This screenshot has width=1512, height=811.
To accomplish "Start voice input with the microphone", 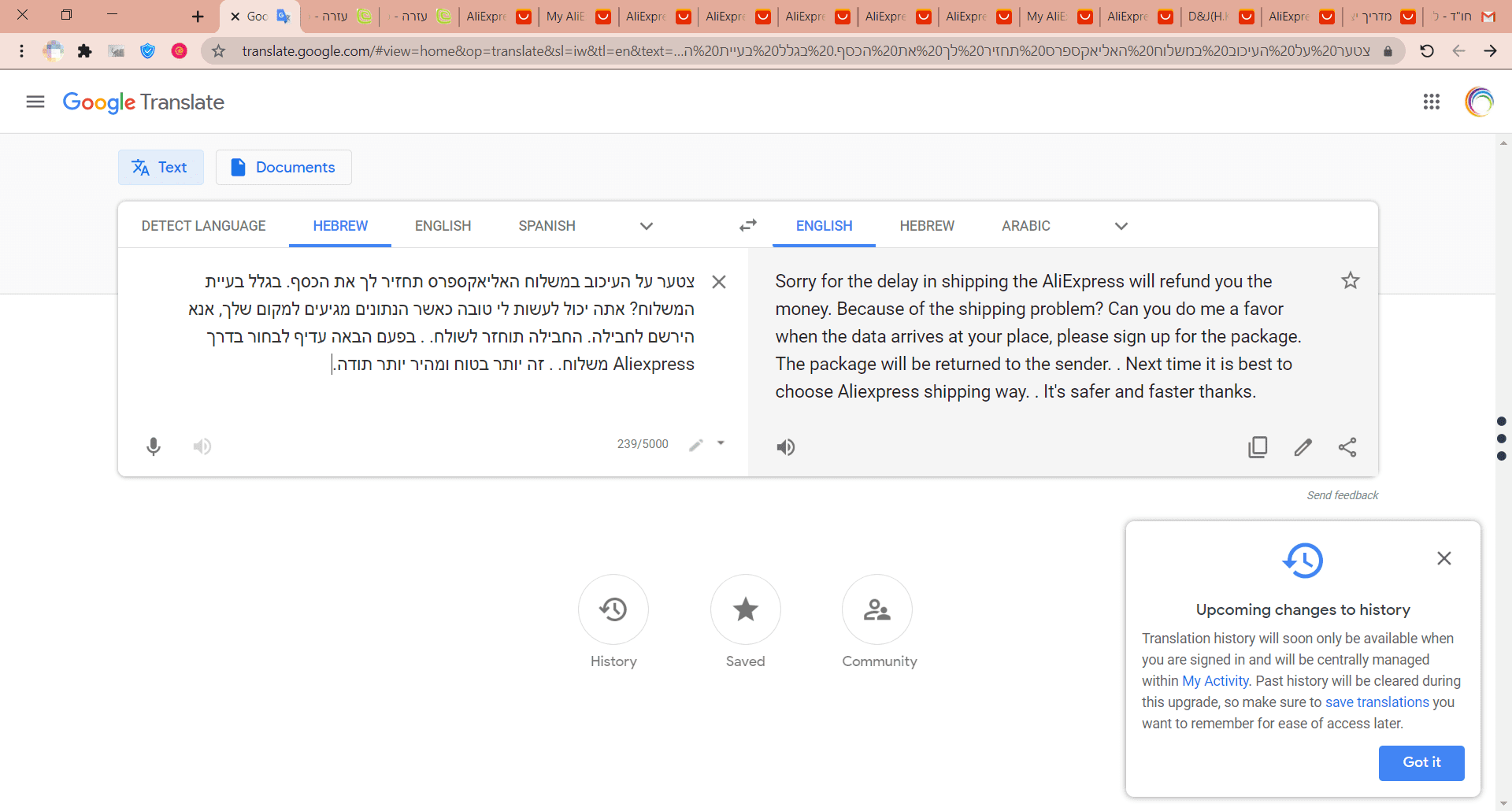I will pos(154,446).
